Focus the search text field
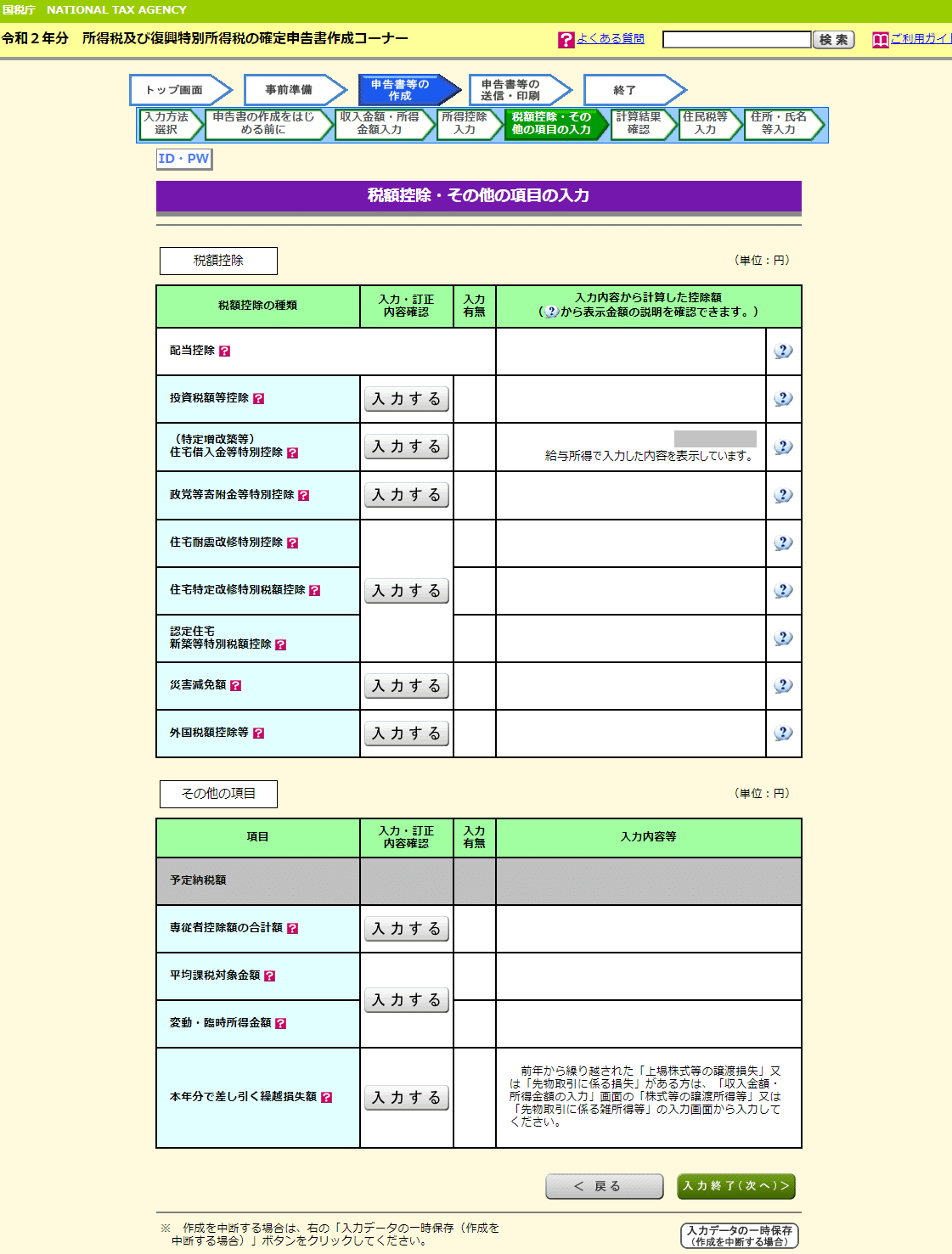The width and height of the screenshot is (952, 1254). [x=736, y=40]
